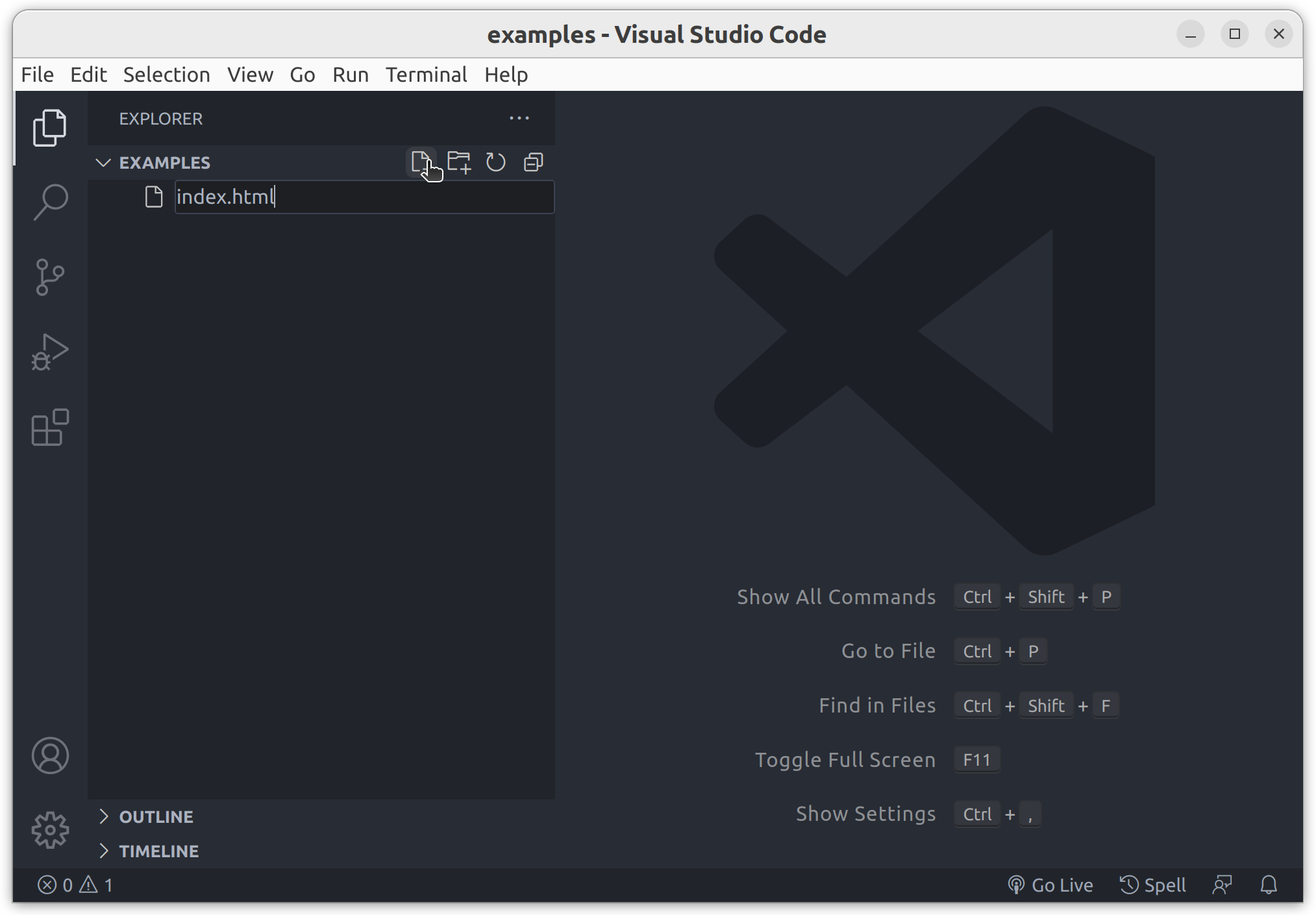This screenshot has width=1316, height=915.
Task: Open the Run and Debug view icon
Action: (x=50, y=352)
